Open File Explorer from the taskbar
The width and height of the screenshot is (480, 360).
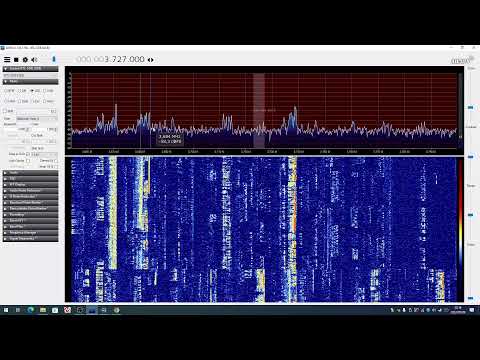click(x=43, y=310)
